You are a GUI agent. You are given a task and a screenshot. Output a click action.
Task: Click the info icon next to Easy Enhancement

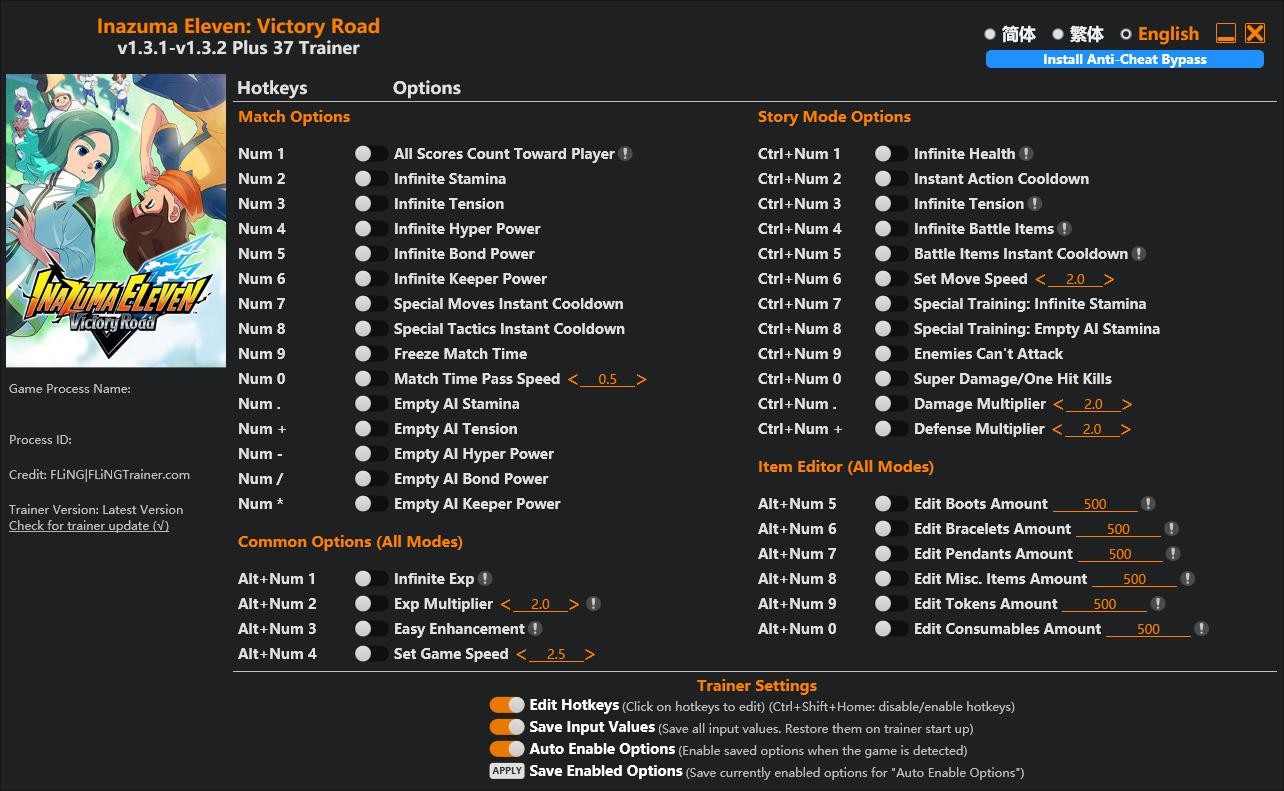point(535,629)
